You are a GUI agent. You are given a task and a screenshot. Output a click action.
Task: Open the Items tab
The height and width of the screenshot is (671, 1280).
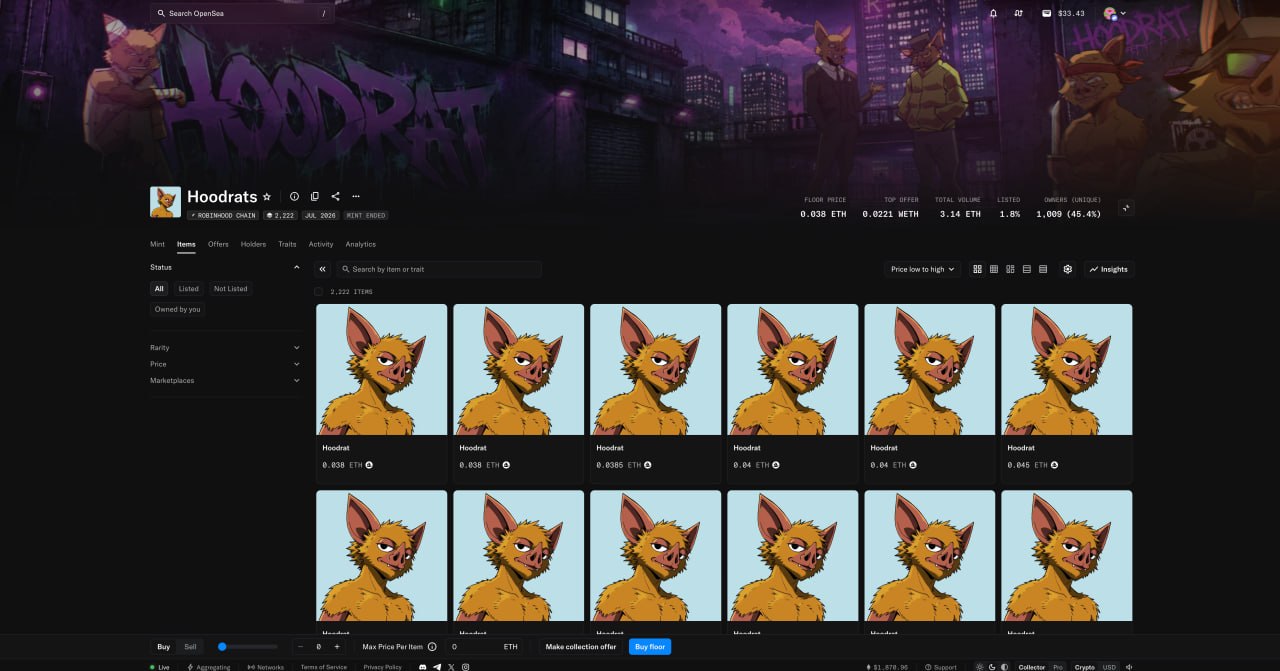(x=186, y=244)
